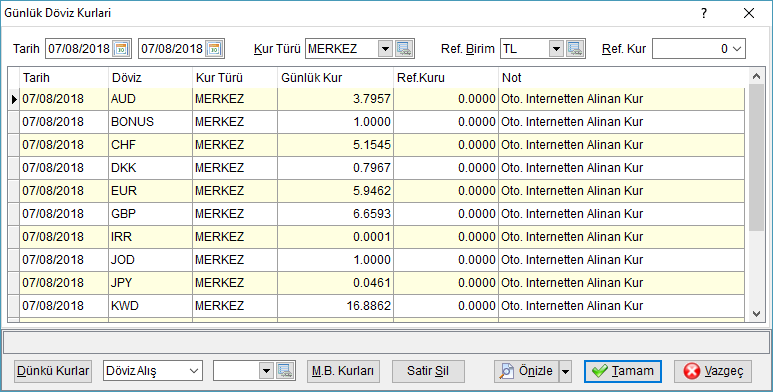
Task: Click the MERKEZ cell in the KWD row
Action: [235, 306]
